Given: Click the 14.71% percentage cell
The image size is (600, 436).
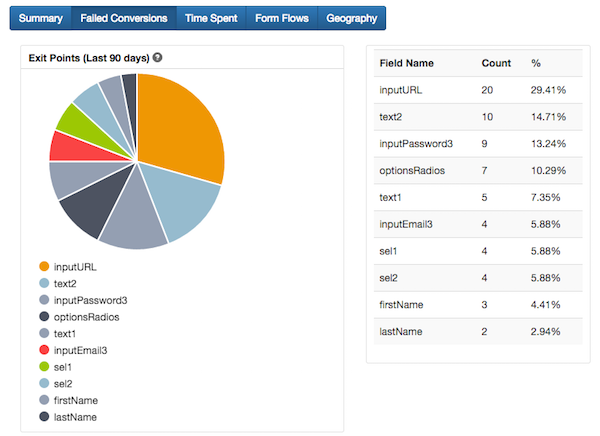Looking at the screenshot, I should pos(548,117).
